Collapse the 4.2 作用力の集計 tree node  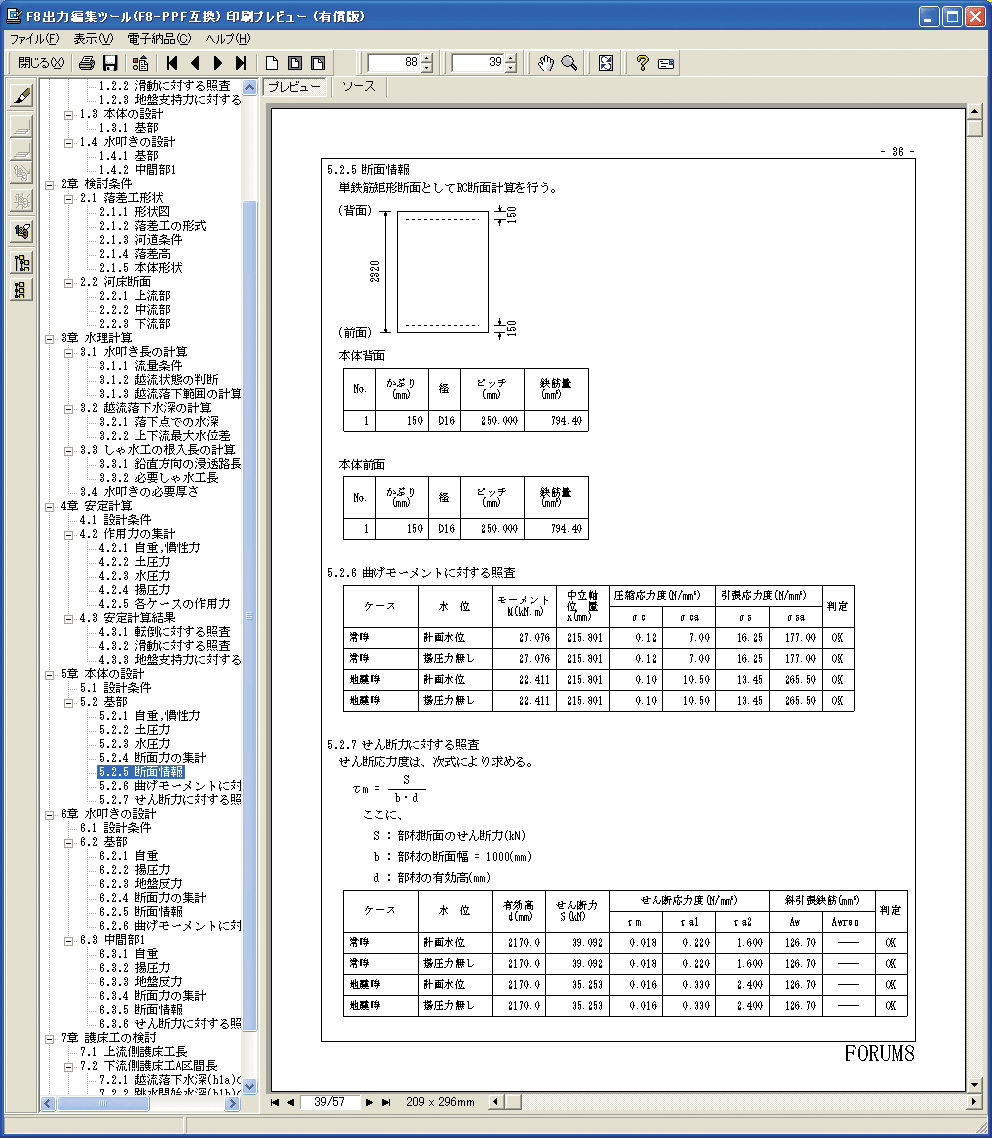(x=69, y=534)
